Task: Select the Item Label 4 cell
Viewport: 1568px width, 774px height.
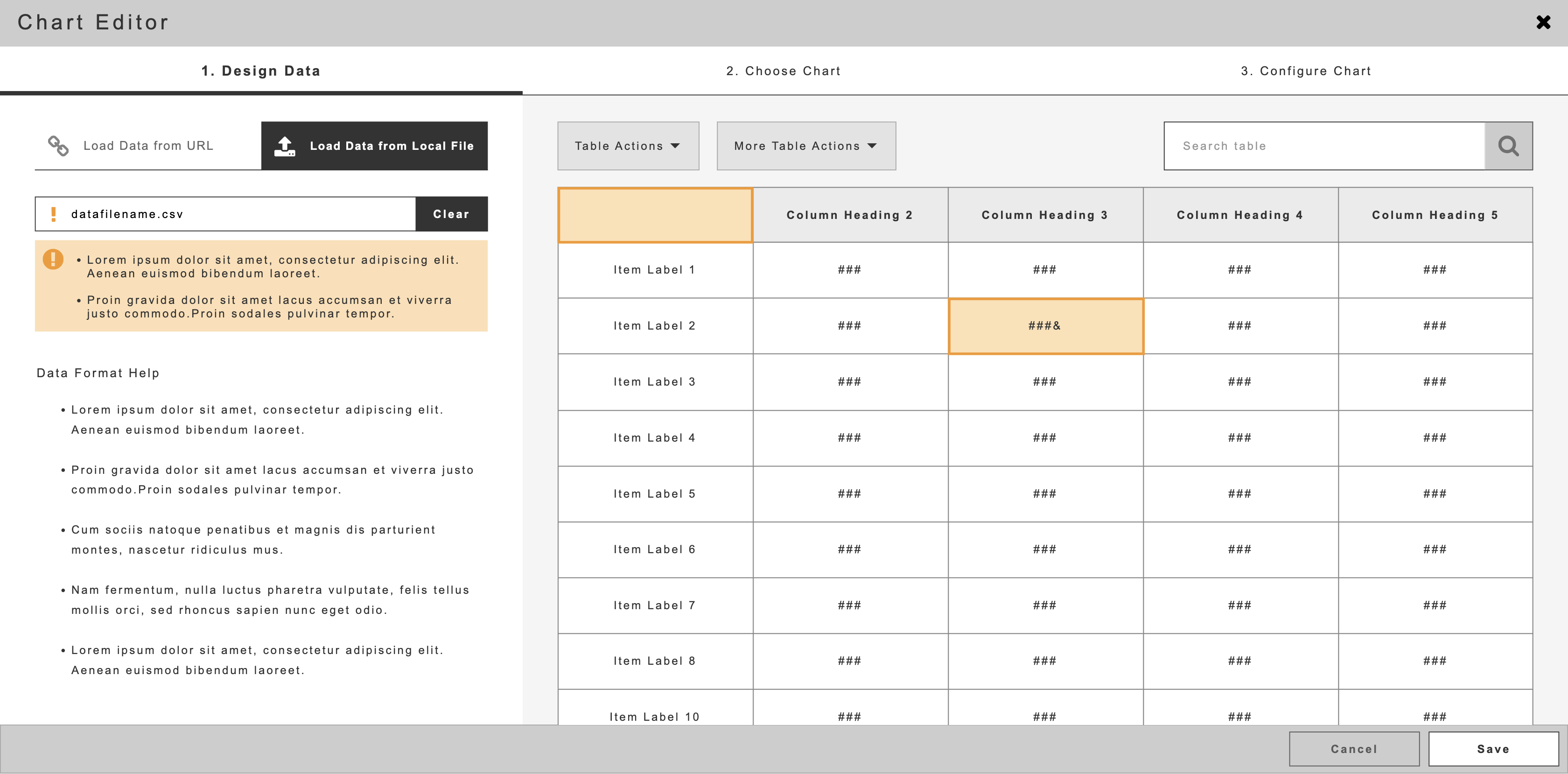Action: pyautogui.click(x=655, y=438)
